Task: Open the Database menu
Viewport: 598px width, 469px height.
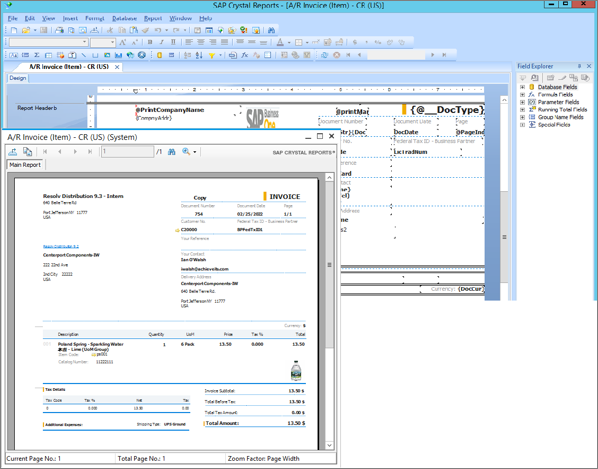Action: [x=124, y=18]
